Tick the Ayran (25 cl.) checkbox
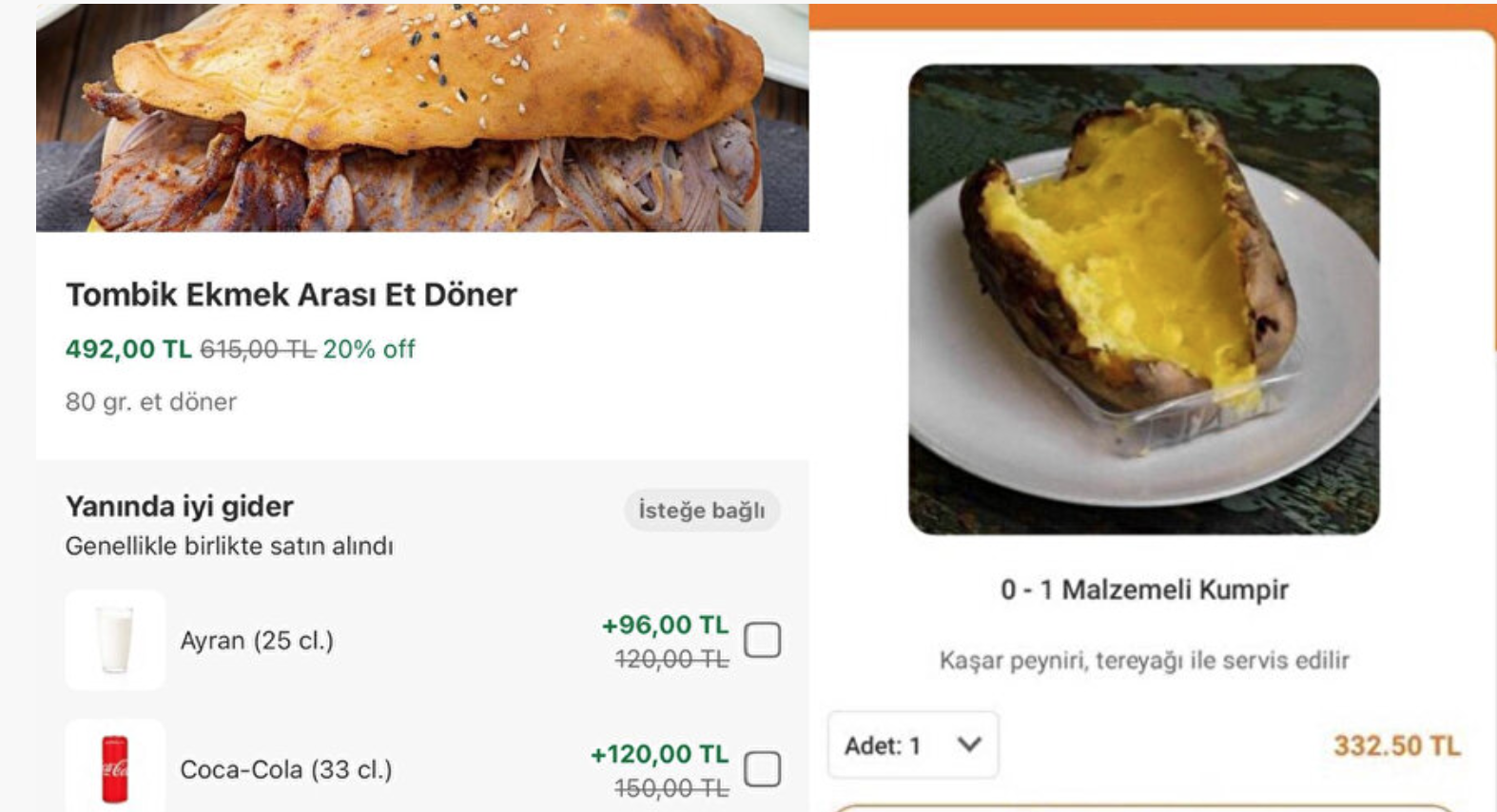1497x812 pixels. 762,640
